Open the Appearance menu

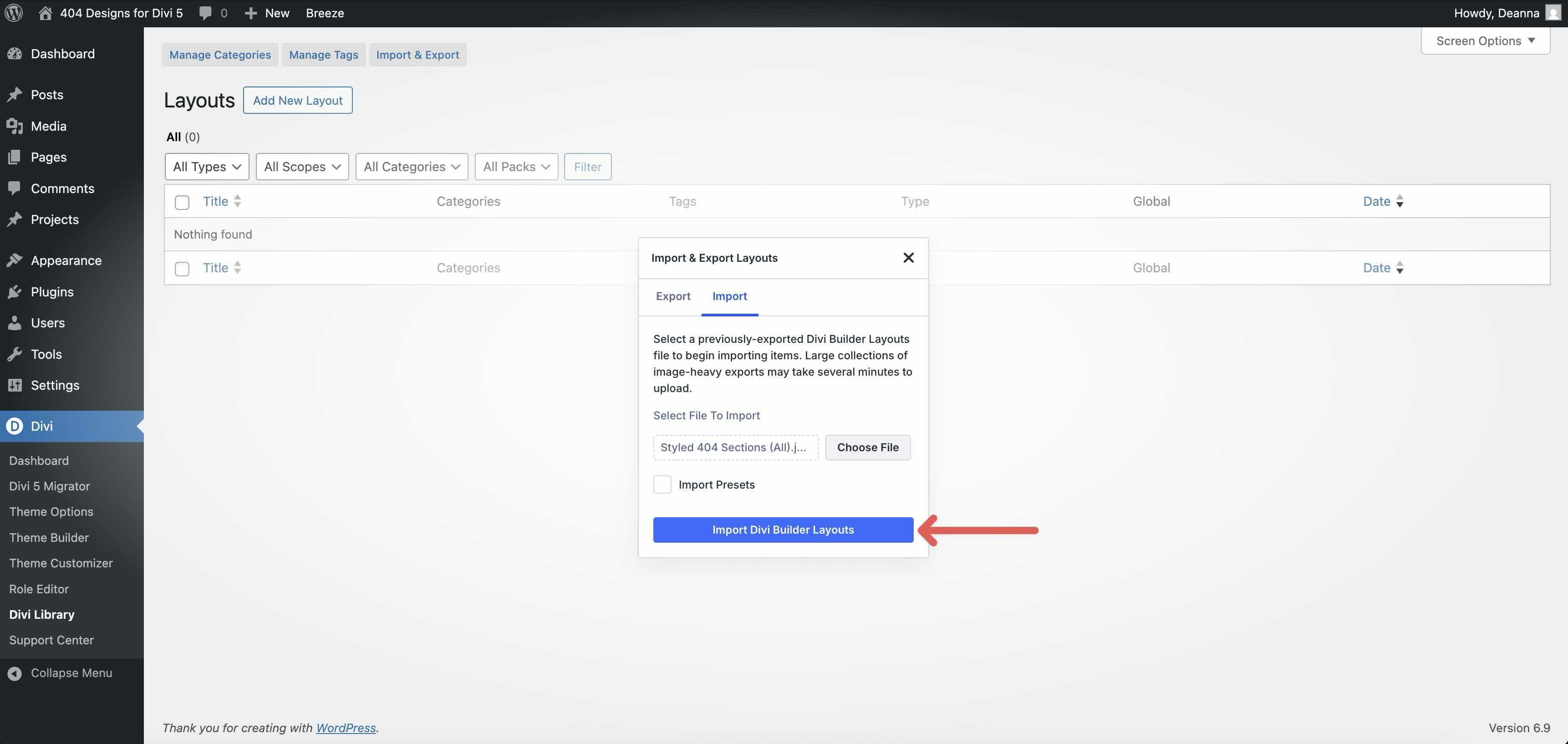click(65, 260)
